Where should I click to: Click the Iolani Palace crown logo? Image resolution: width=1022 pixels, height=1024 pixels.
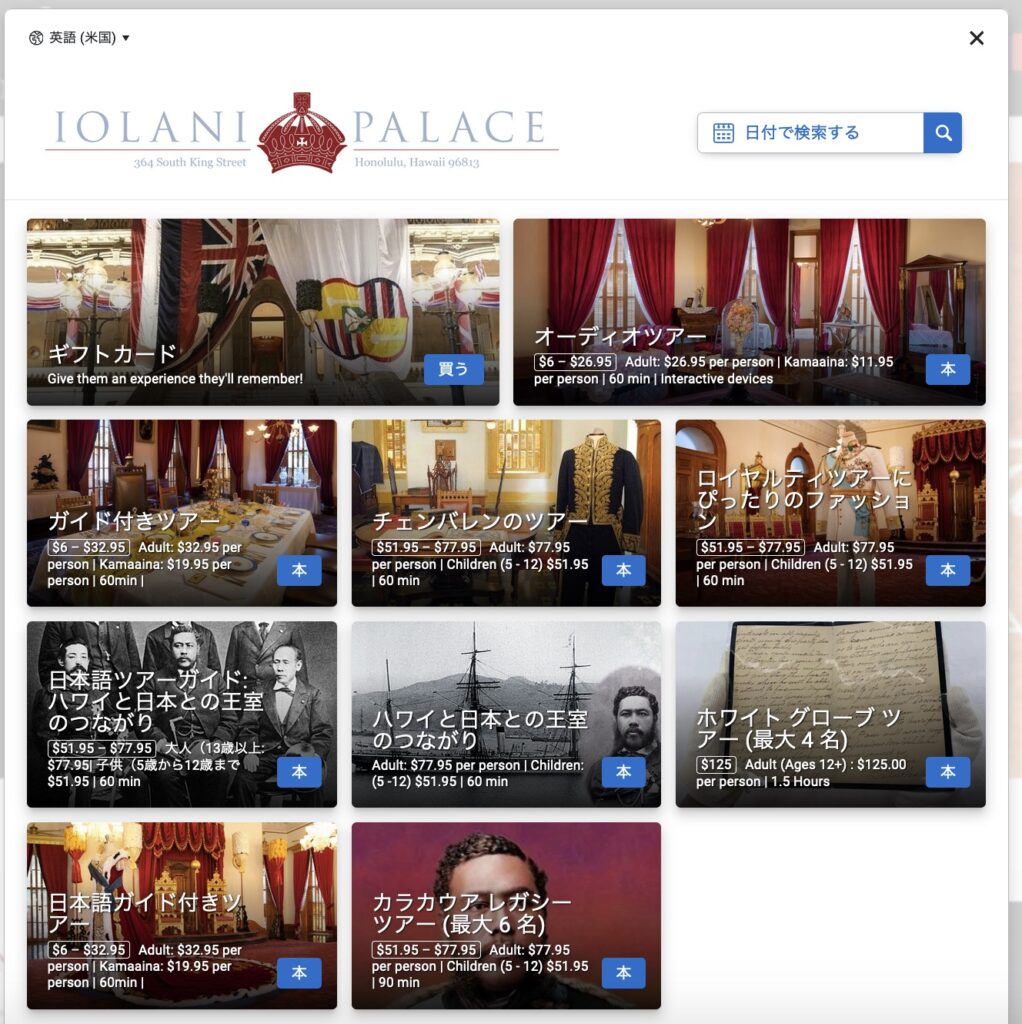(x=301, y=132)
